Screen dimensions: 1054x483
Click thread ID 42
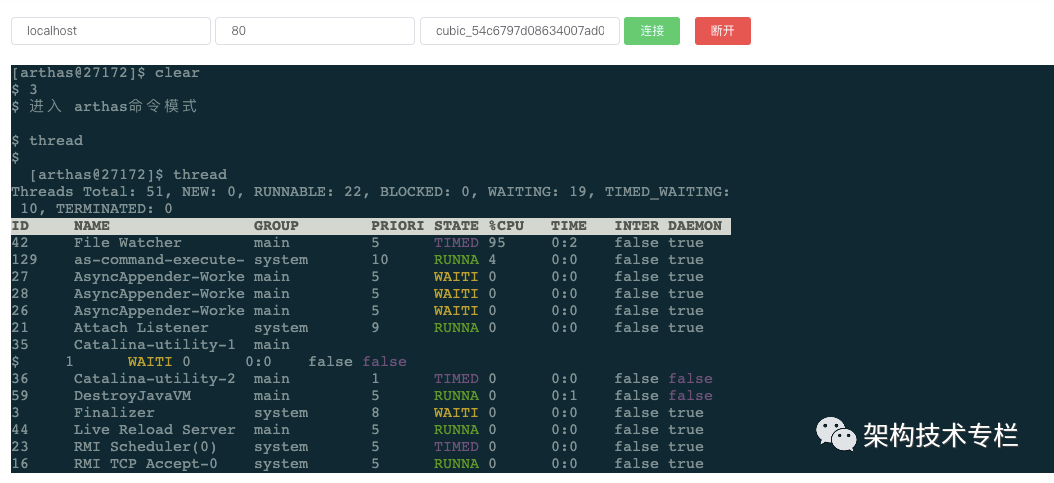[21, 243]
